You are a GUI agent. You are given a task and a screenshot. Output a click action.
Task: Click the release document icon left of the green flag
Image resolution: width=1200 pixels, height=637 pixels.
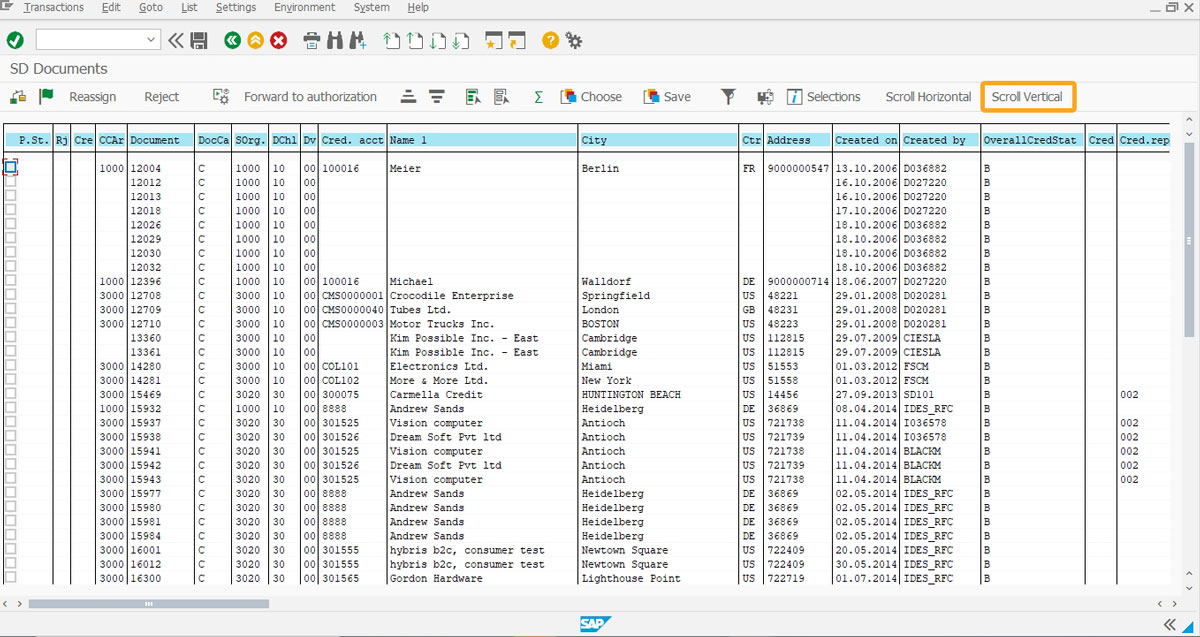click(18, 97)
